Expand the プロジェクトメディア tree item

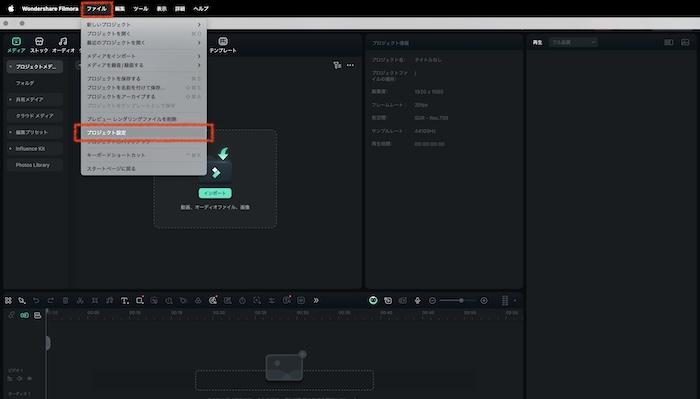tap(10, 67)
